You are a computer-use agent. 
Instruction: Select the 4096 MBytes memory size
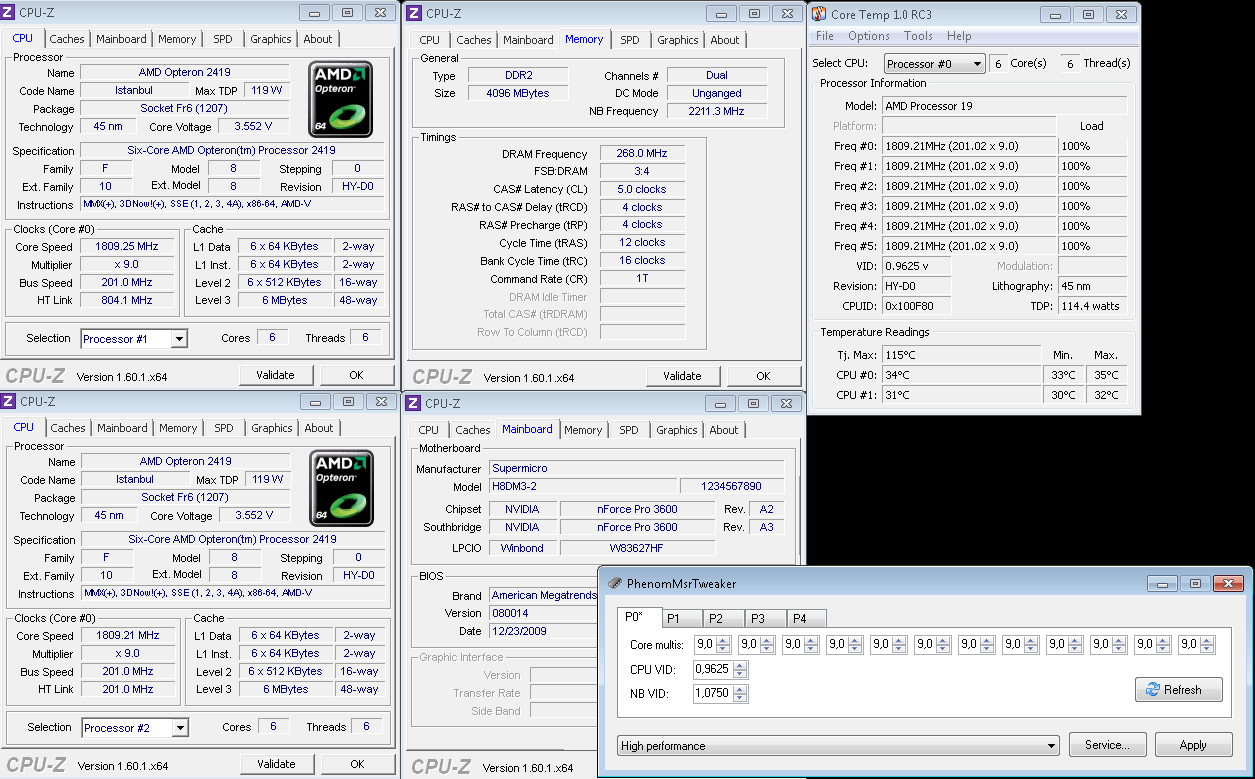(518, 93)
